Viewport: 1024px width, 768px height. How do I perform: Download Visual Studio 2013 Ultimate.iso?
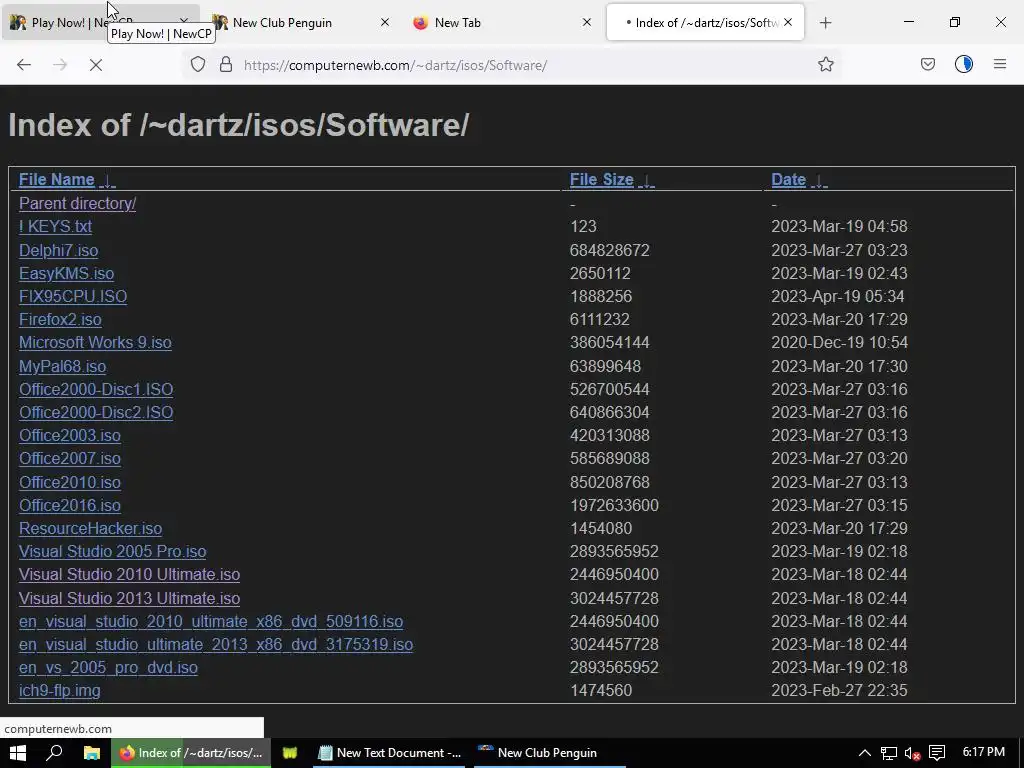click(129, 598)
